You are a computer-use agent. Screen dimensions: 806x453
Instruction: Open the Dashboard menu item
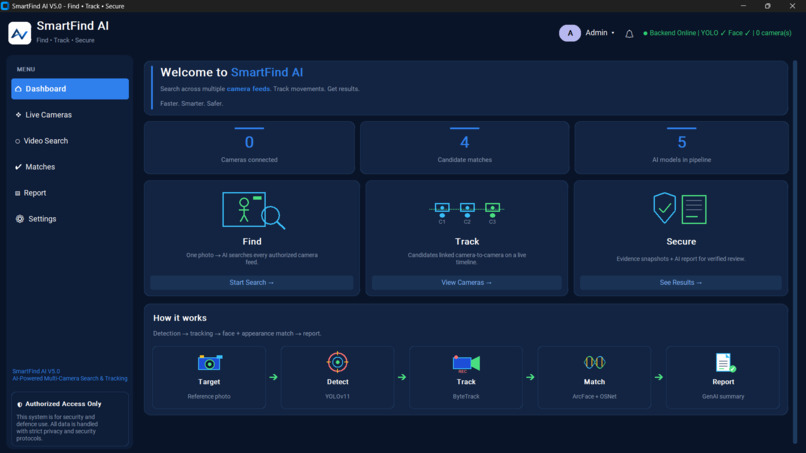click(70, 89)
